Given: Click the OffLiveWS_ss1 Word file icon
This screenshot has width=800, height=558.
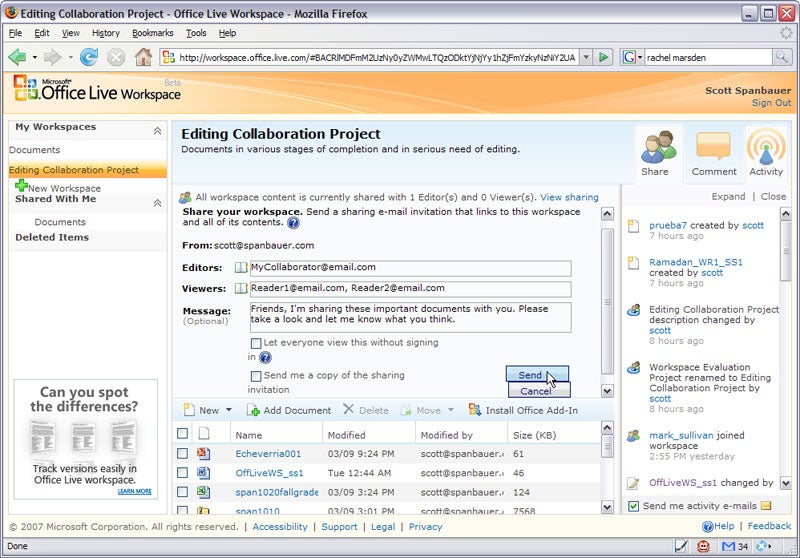Looking at the screenshot, I should coord(203,473).
